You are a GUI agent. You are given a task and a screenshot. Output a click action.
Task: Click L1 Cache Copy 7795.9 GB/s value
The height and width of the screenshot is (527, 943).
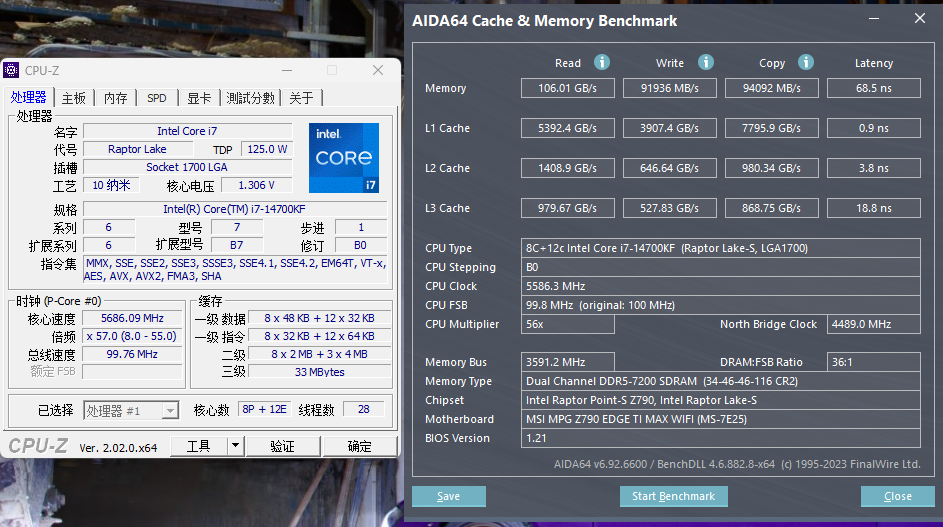pos(772,128)
